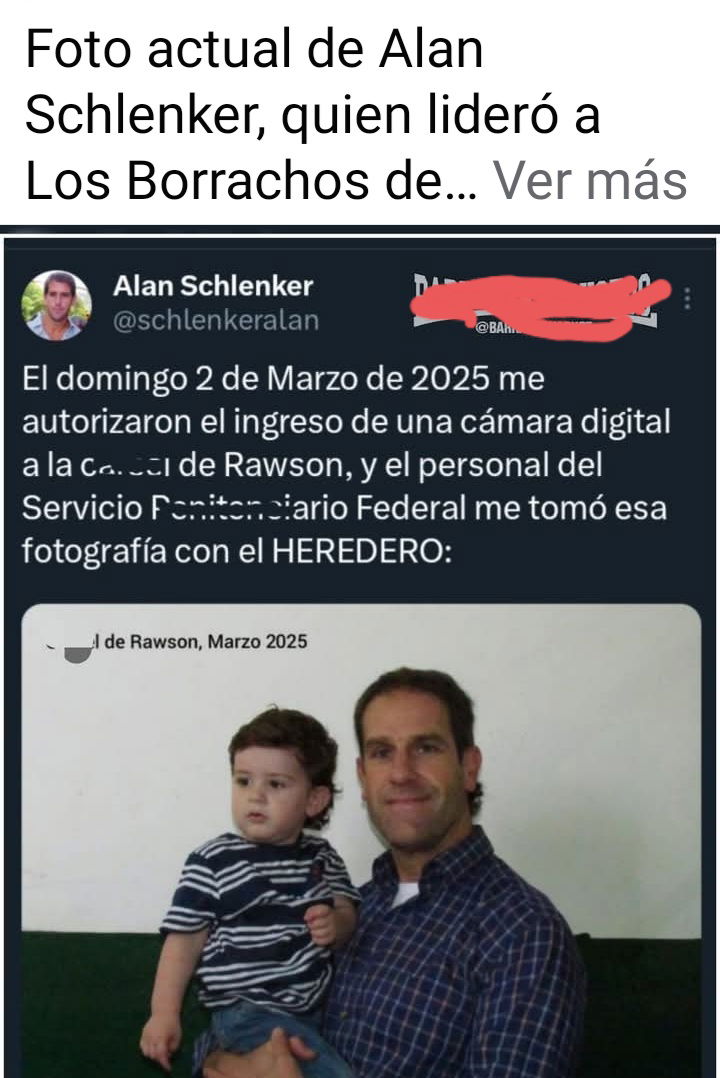The width and height of the screenshot is (720, 1078).
Task: Tap the '2 de Marzo de 2025' date text
Action: [342, 378]
